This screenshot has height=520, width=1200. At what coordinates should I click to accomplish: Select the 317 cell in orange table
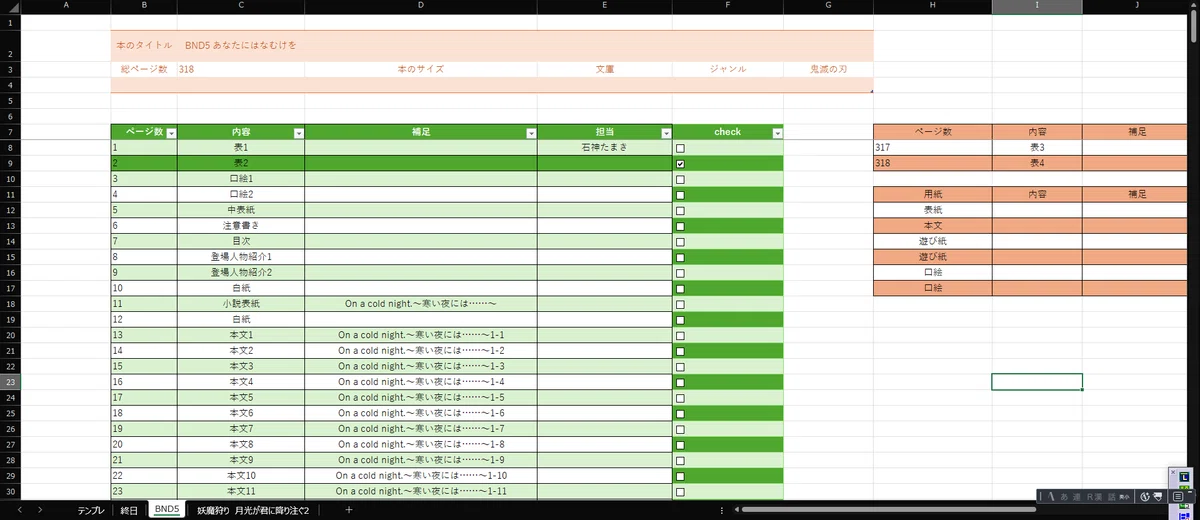pos(933,148)
